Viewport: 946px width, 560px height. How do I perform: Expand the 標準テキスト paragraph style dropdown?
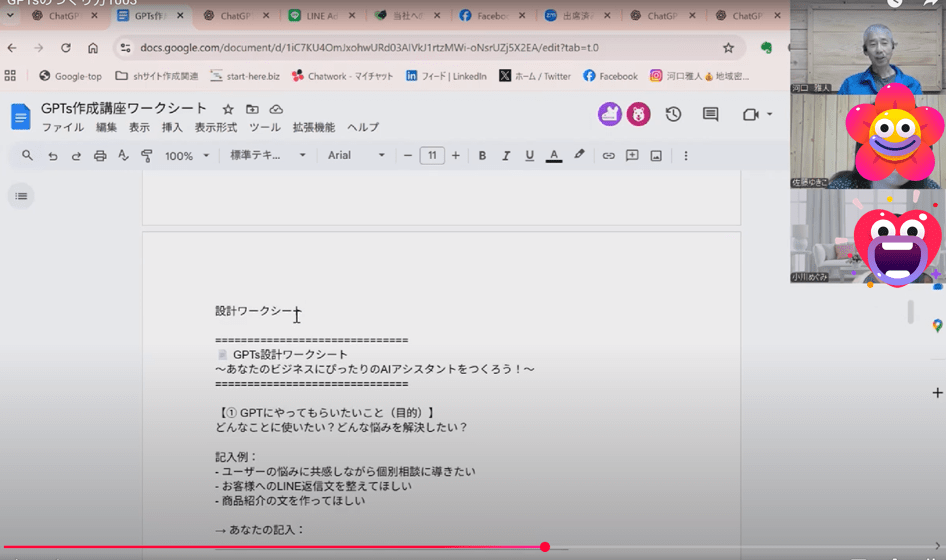point(268,156)
